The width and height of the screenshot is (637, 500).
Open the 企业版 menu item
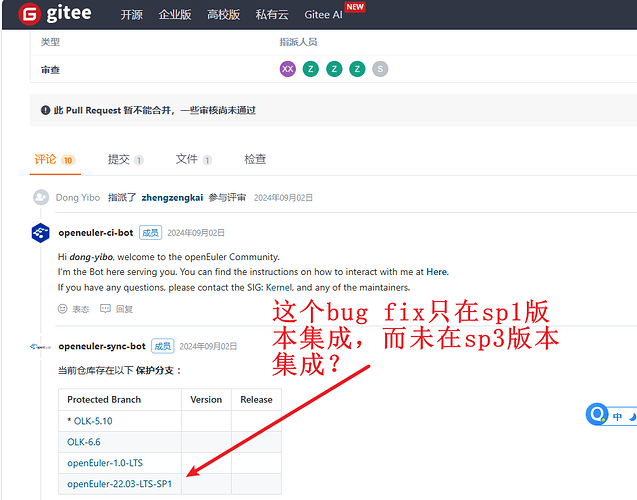click(175, 15)
